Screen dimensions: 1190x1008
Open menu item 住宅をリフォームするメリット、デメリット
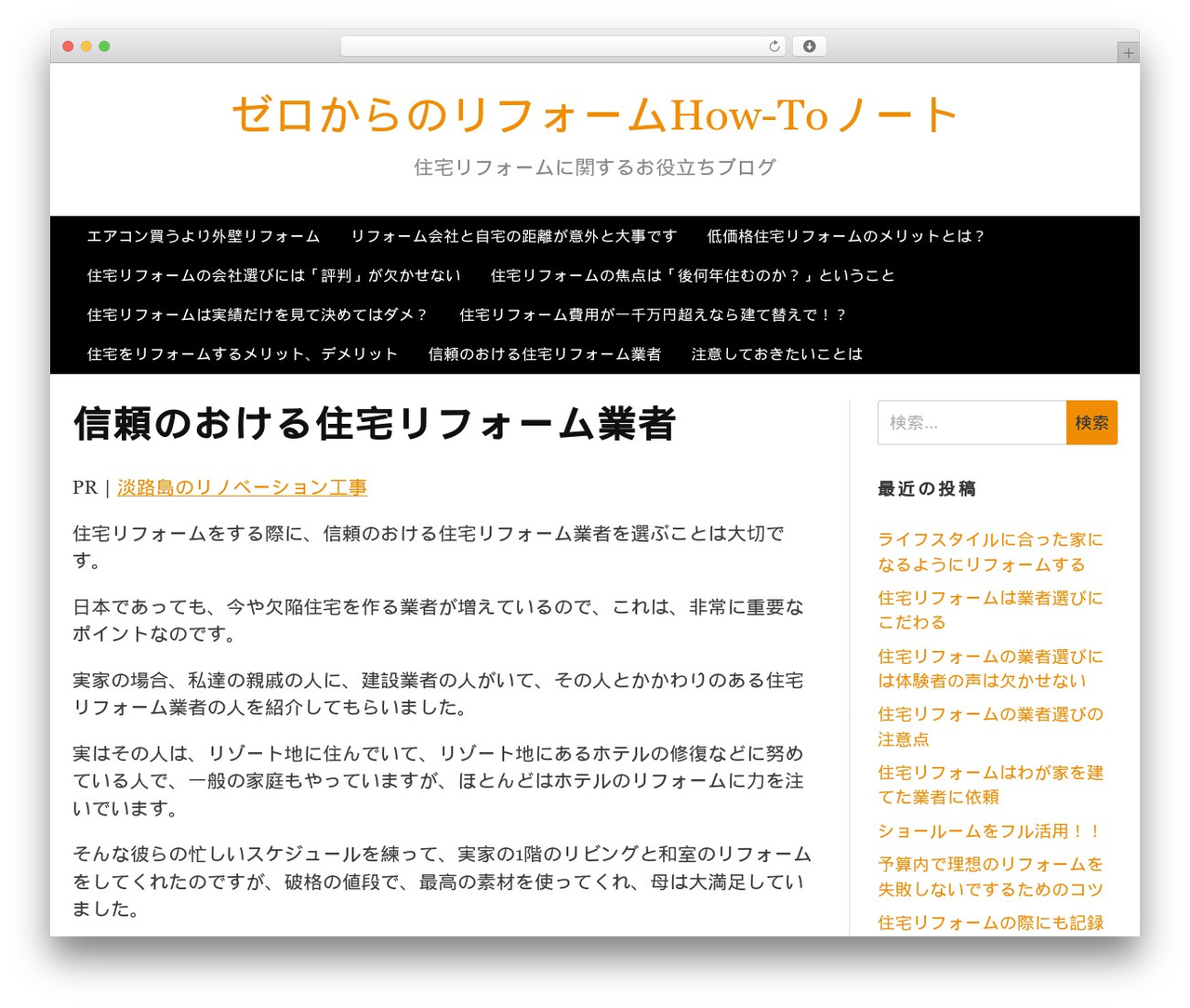pos(243,353)
